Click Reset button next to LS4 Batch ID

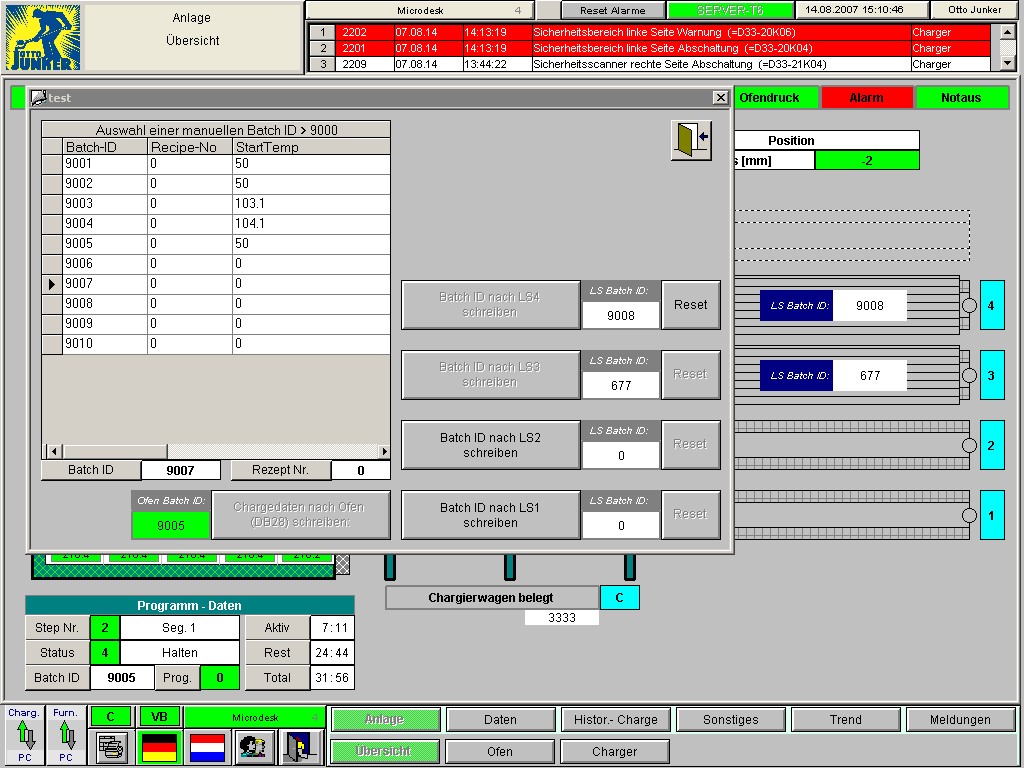pos(690,305)
